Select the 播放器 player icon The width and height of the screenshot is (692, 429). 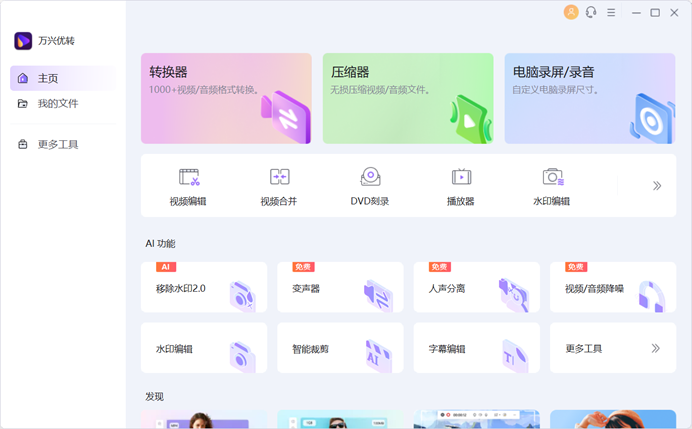click(461, 177)
